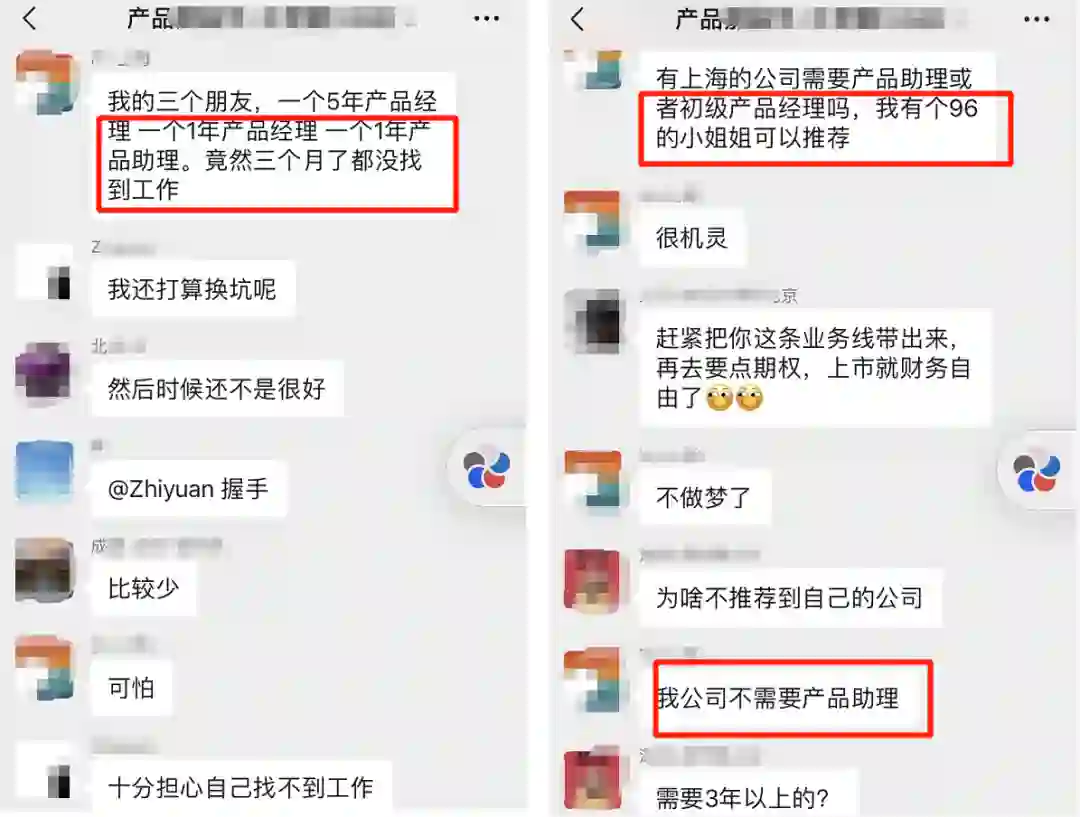Open blue avatar beside "@Zhiyuan 握手"

click(x=44, y=470)
